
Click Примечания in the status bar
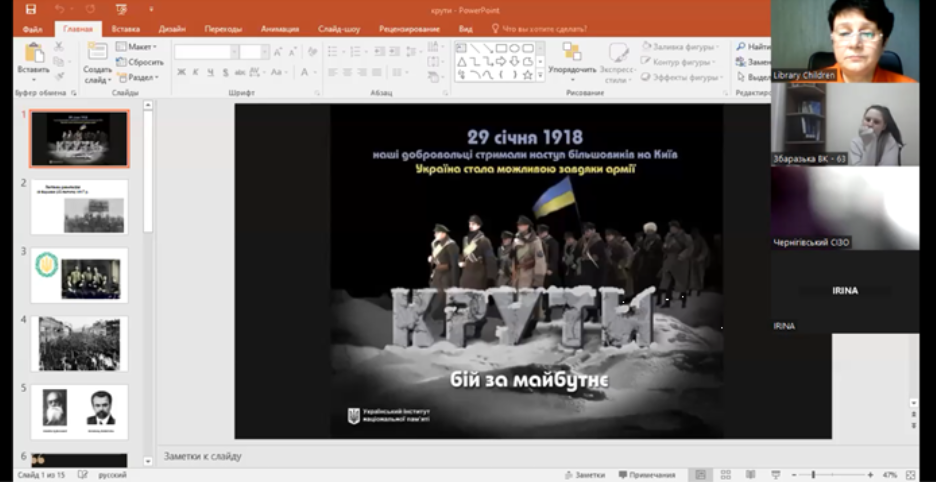coord(647,475)
